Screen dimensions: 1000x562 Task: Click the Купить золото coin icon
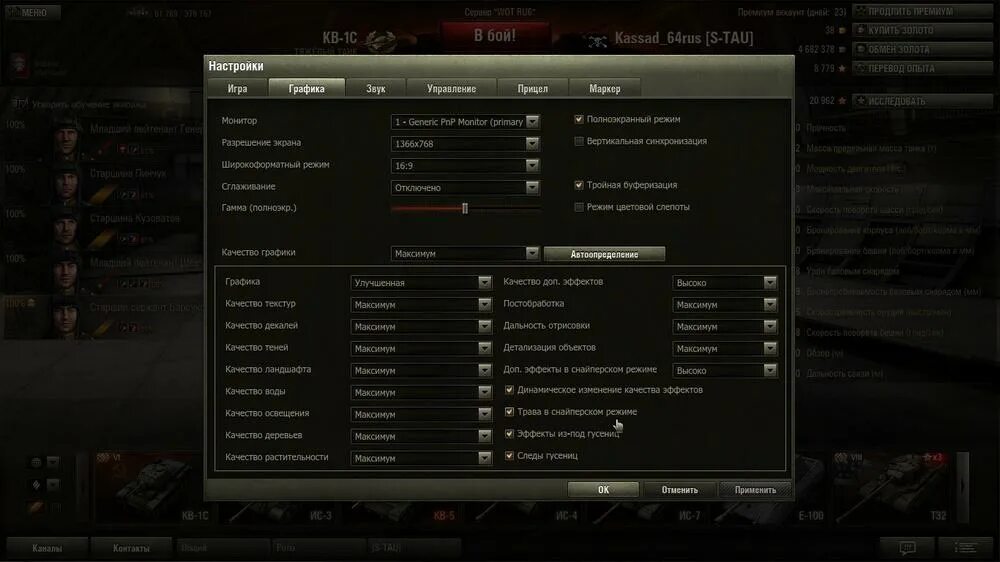tap(861, 30)
